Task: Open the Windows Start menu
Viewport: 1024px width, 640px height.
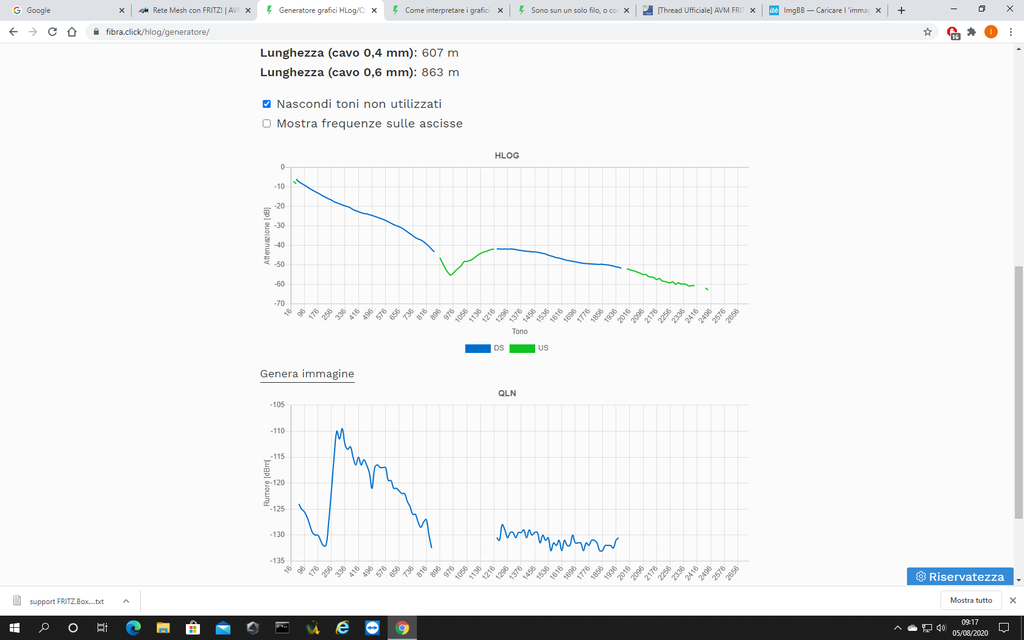Action: (14, 628)
